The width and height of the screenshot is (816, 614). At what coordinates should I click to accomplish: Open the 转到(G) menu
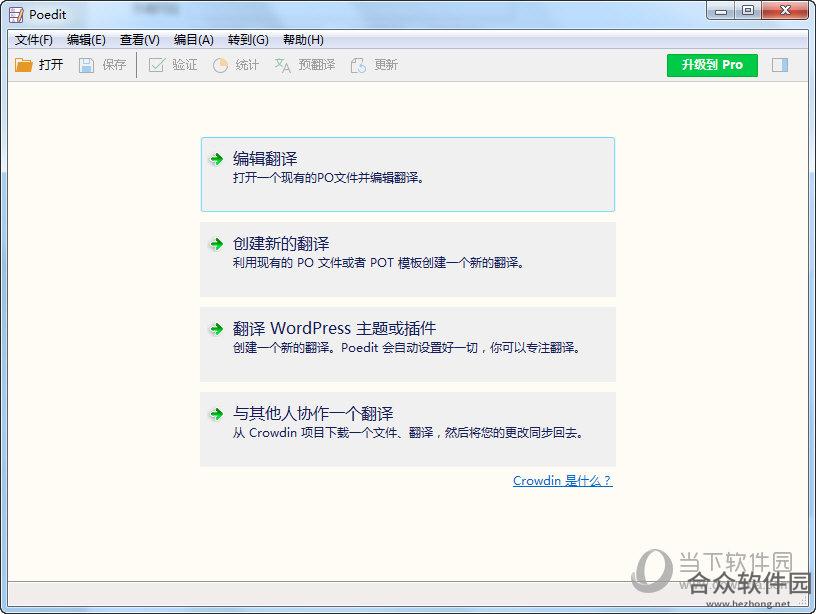[x=248, y=40]
